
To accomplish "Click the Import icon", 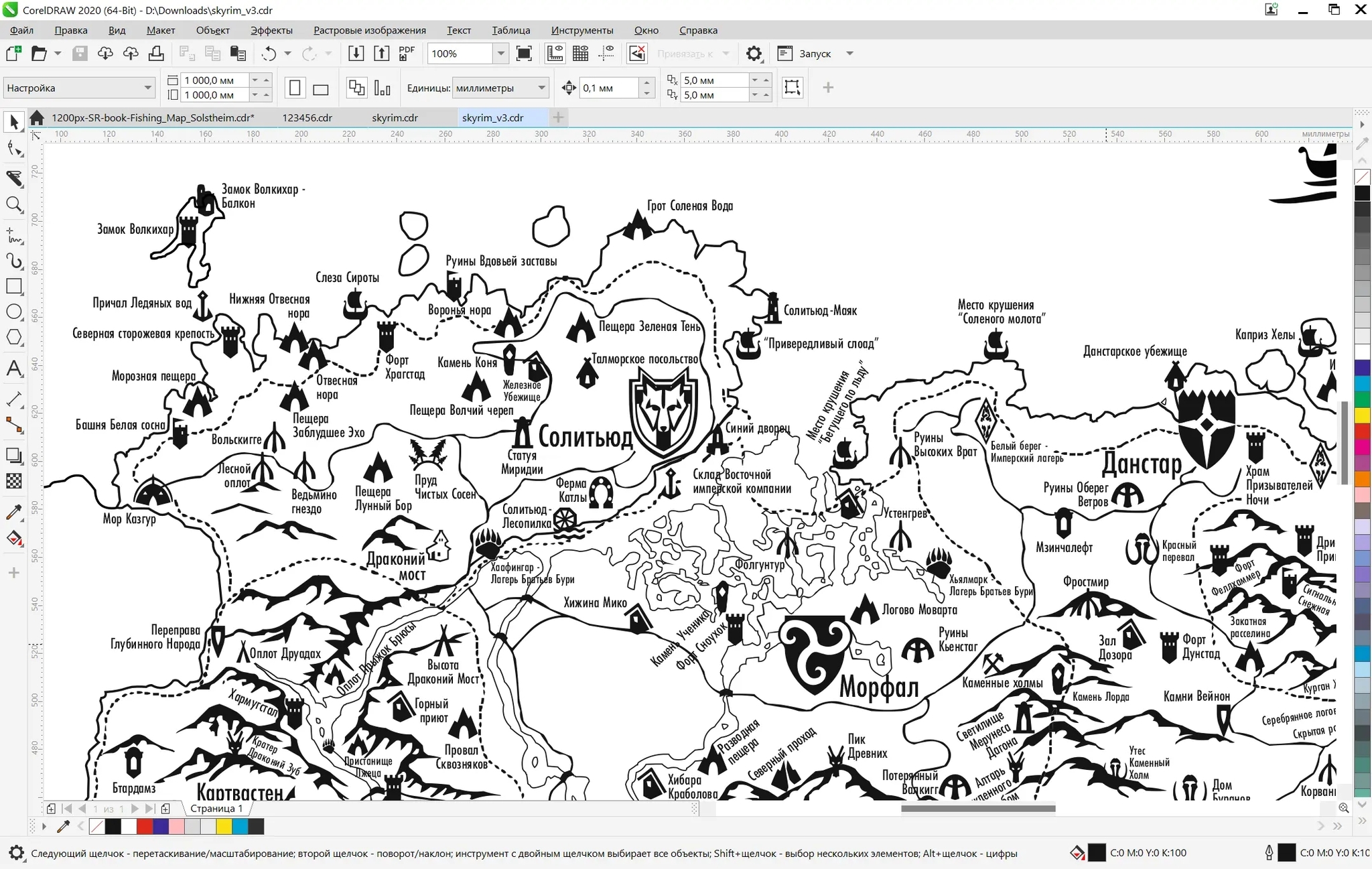I will [356, 54].
